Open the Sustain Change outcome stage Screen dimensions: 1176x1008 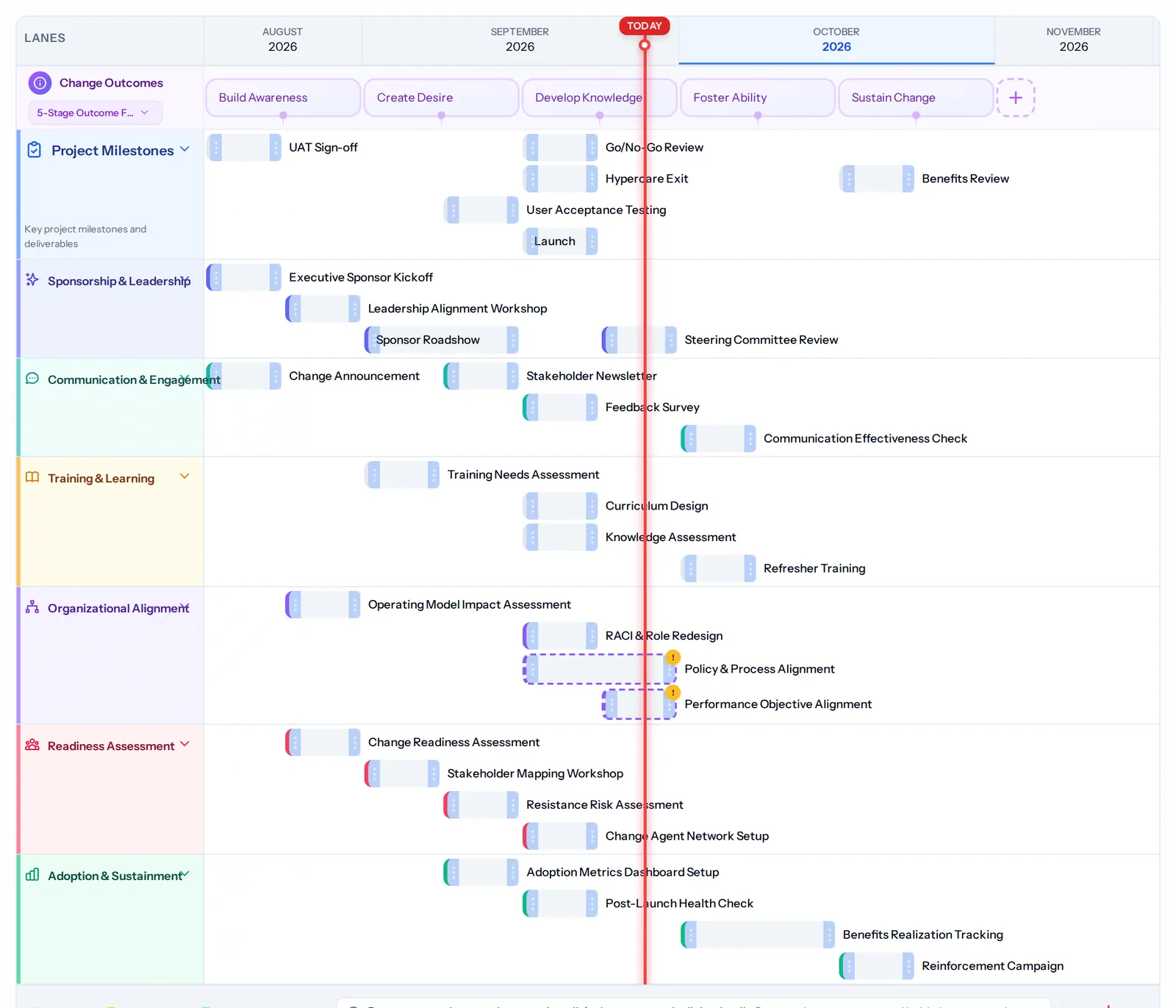coord(916,98)
